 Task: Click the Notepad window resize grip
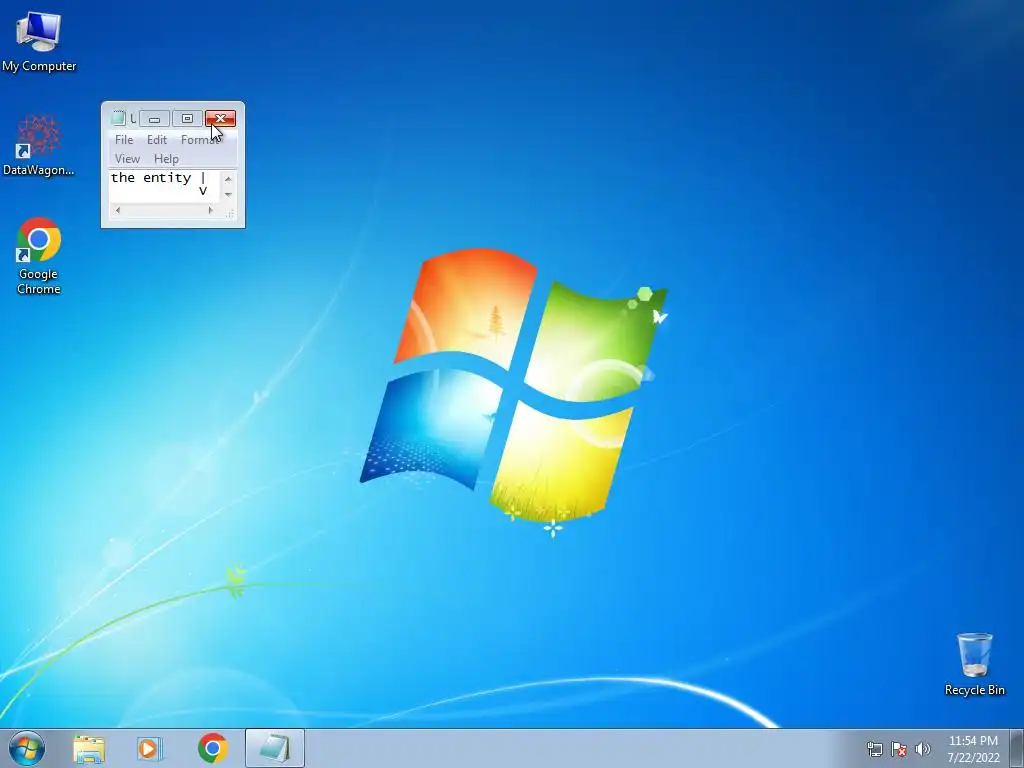tap(230, 213)
